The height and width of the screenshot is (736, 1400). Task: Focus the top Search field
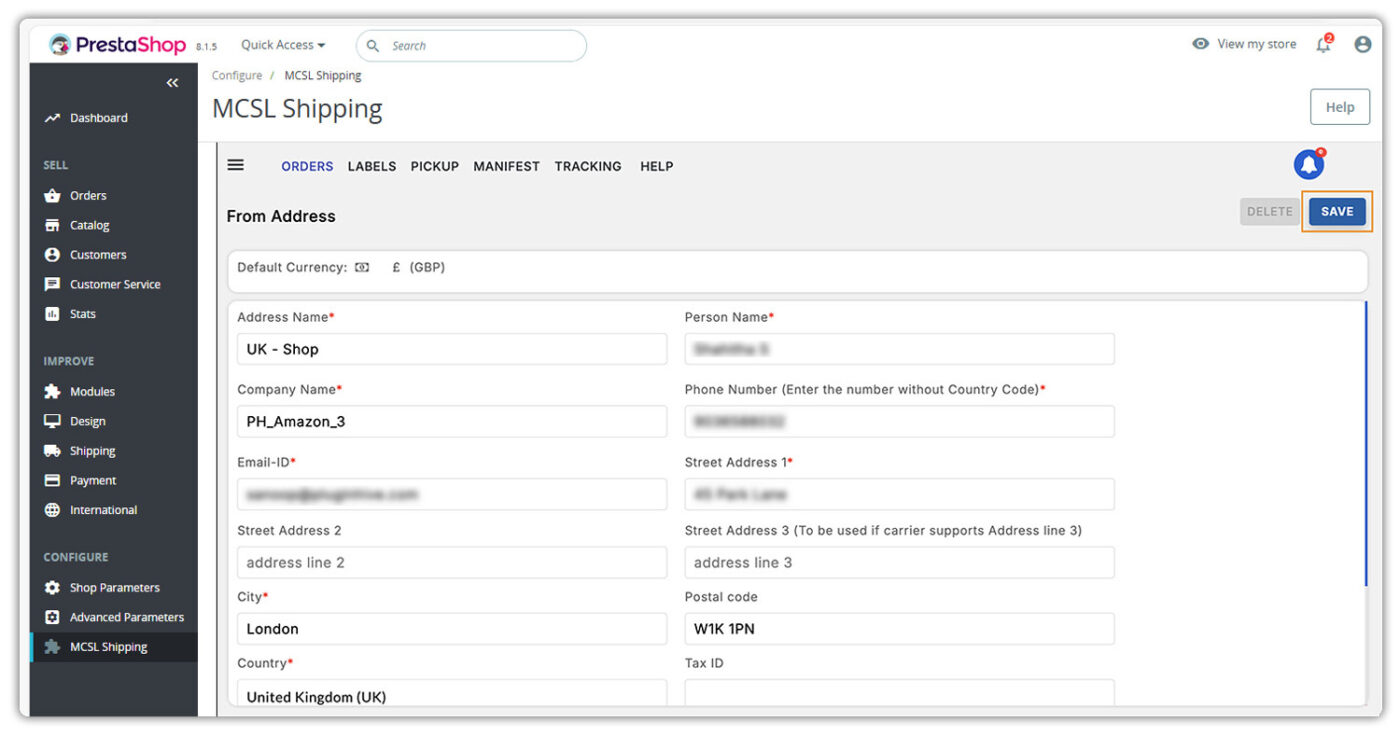tap(471, 46)
